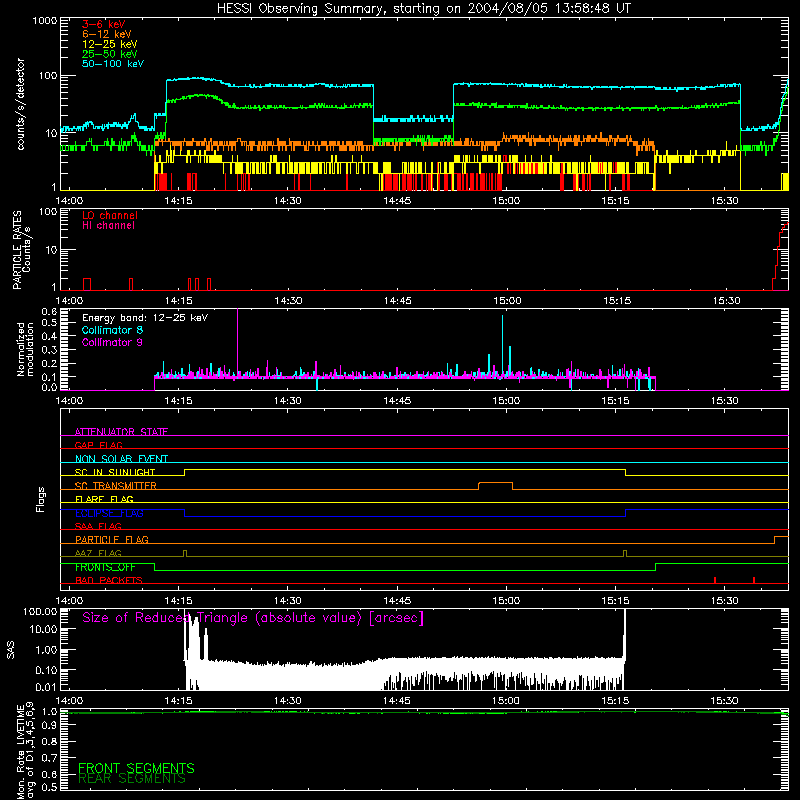This screenshot has height=800, width=800.
Task: Click the 14:30 time label under the modulation plot
Action: [288, 401]
